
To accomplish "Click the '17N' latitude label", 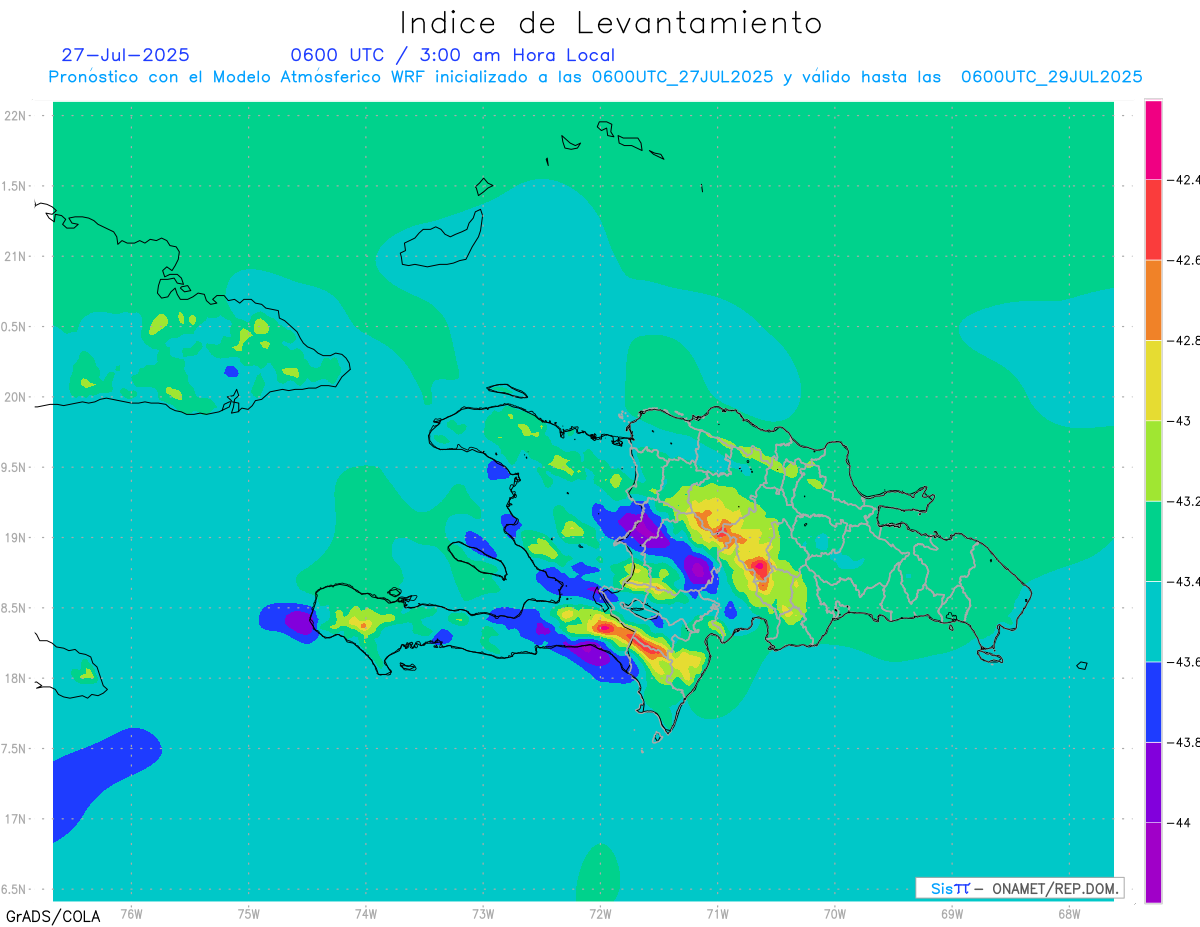I will coord(17,819).
